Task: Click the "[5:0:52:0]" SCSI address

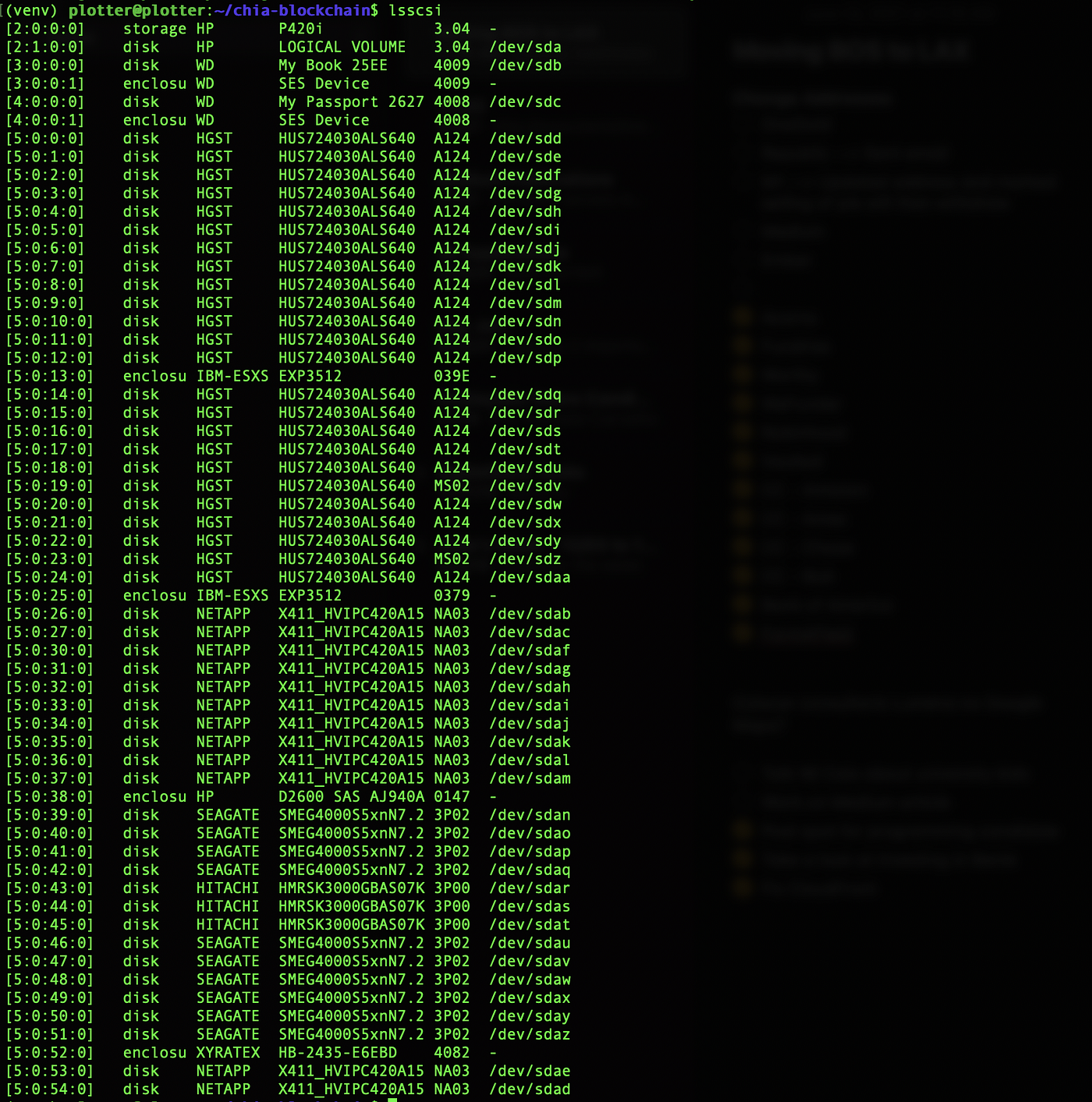Action: pyautogui.click(x=50, y=1052)
